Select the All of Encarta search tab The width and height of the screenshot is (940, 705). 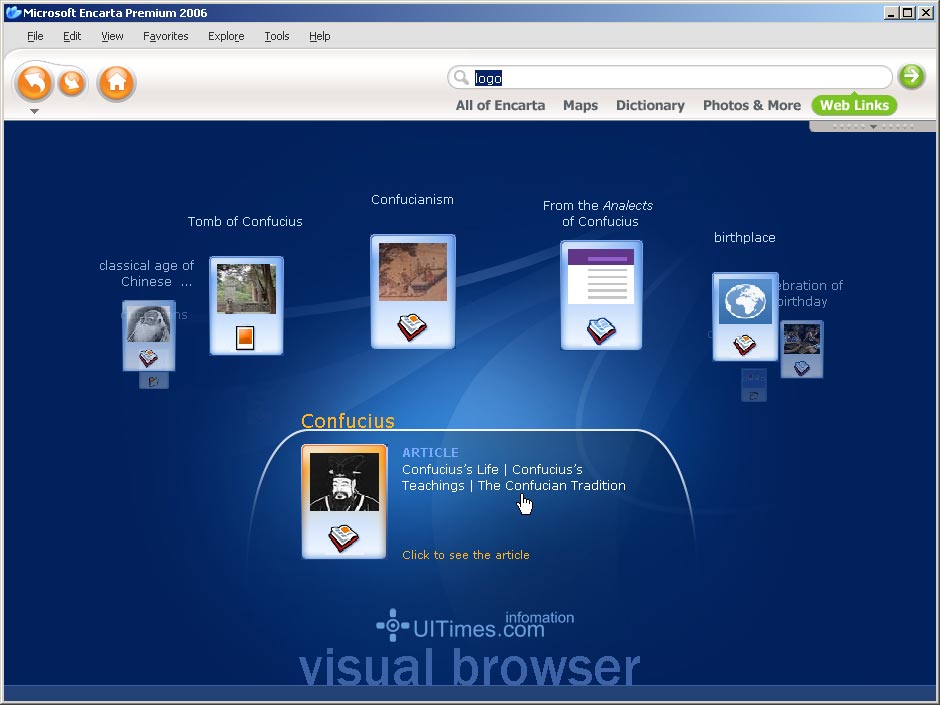pos(500,106)
